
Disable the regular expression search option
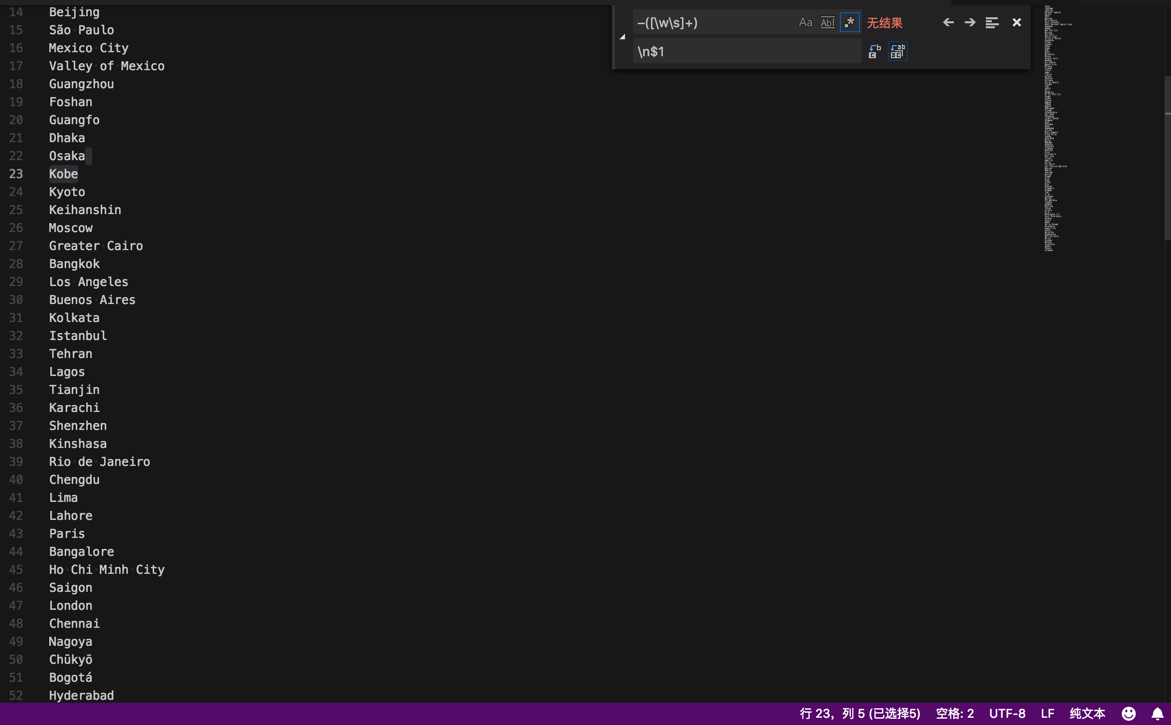pyautogui.click(x=850, y=22)
